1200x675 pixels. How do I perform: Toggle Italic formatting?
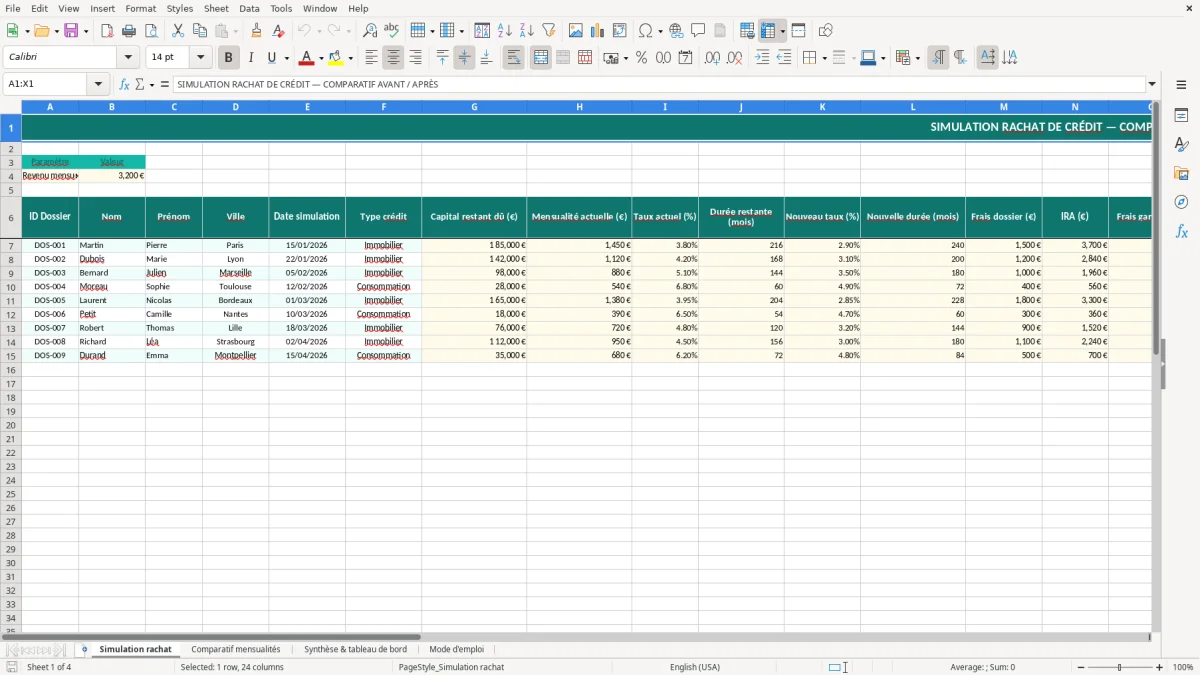(x=250, y=58)
